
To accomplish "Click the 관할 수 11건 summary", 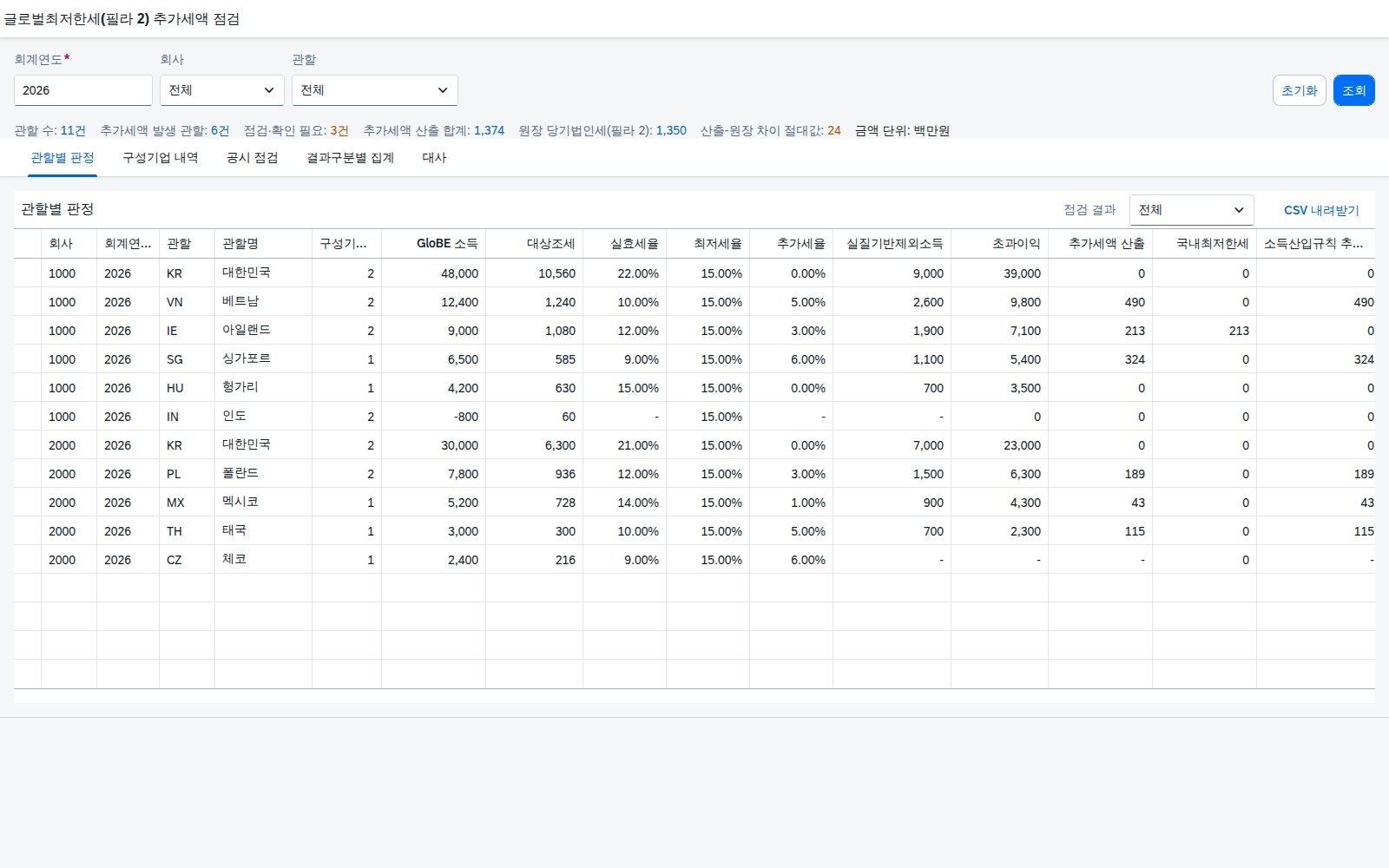I will click(x=50, y=131).
